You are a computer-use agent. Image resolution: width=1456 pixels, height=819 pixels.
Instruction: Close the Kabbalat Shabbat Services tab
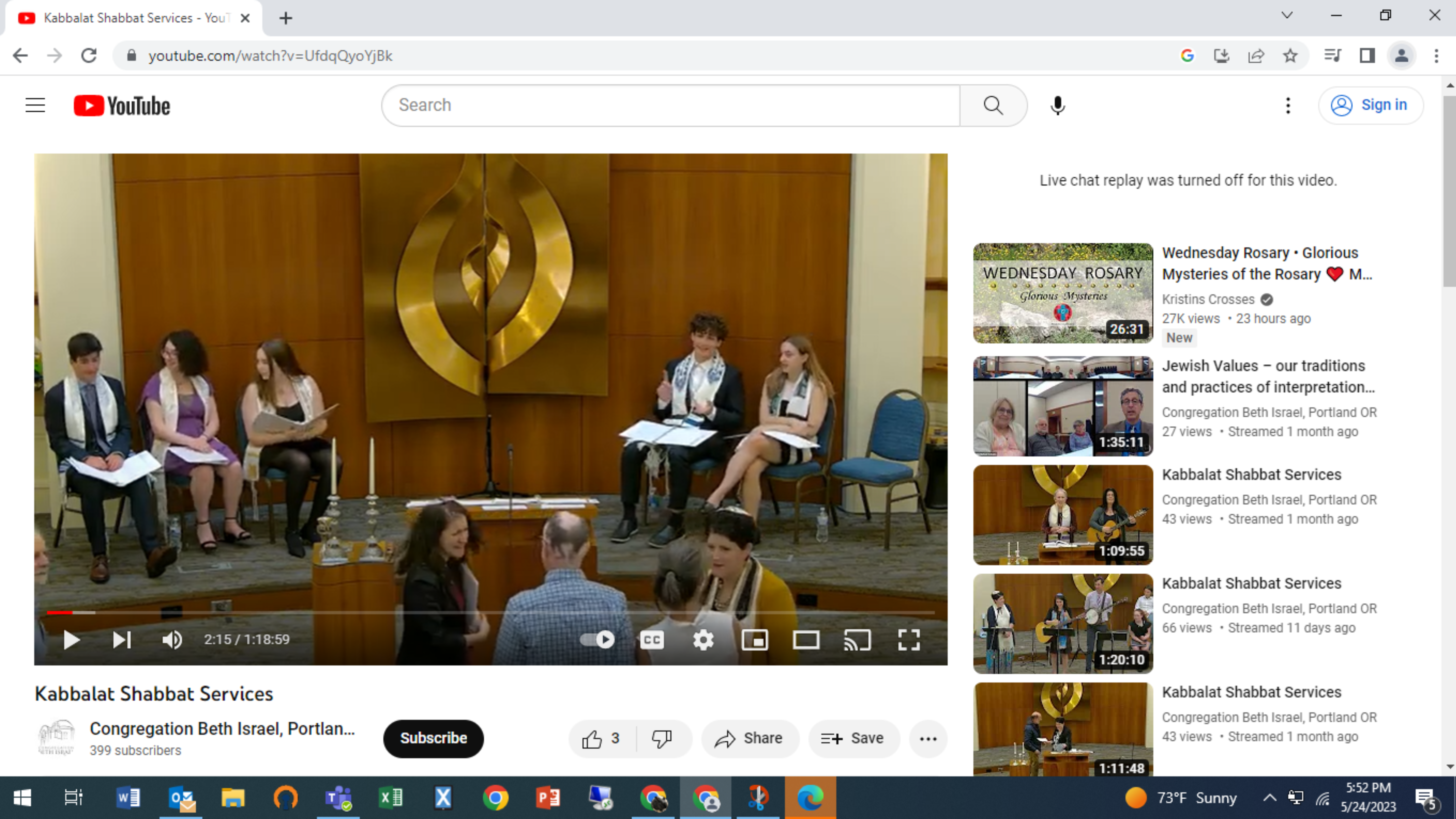245,18
